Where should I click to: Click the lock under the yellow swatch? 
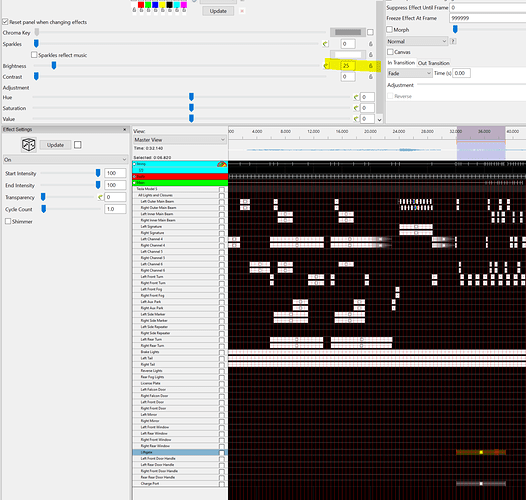click(162, 11)
